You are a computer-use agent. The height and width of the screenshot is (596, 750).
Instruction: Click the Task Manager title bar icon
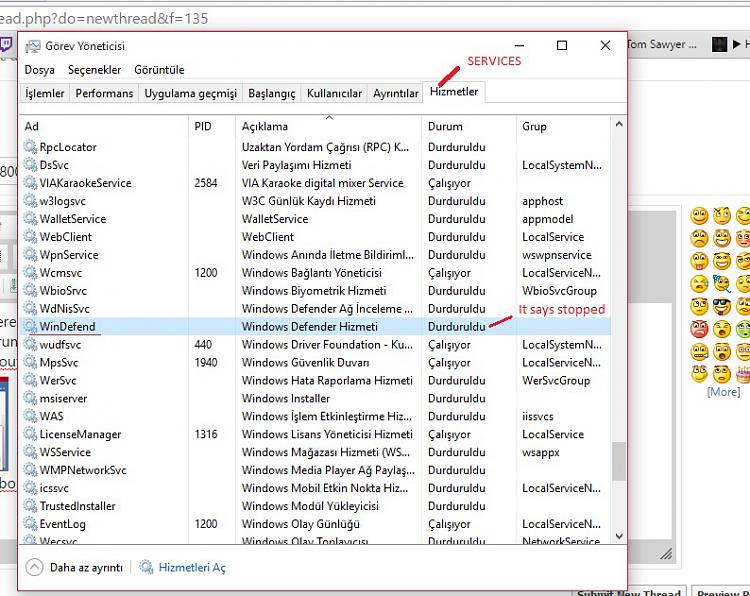point(33,46)
